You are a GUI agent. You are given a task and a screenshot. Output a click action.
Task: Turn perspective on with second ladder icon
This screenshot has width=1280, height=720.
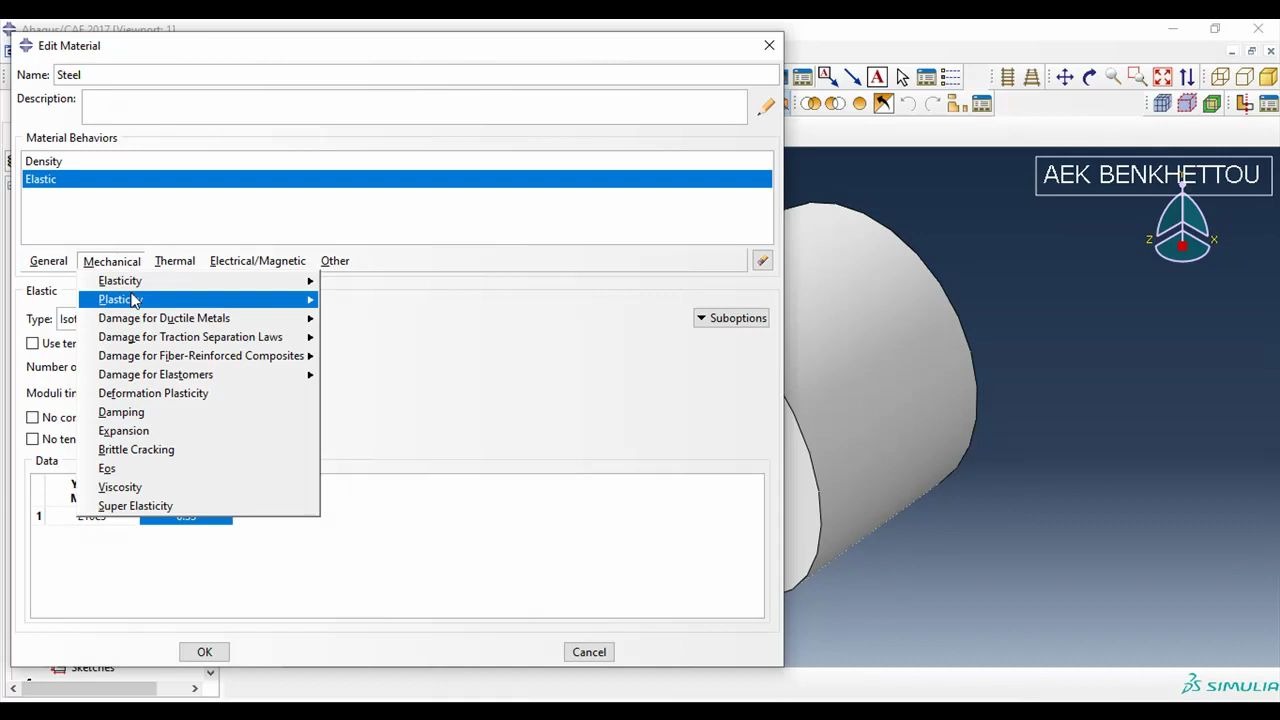coord(1031,77)
